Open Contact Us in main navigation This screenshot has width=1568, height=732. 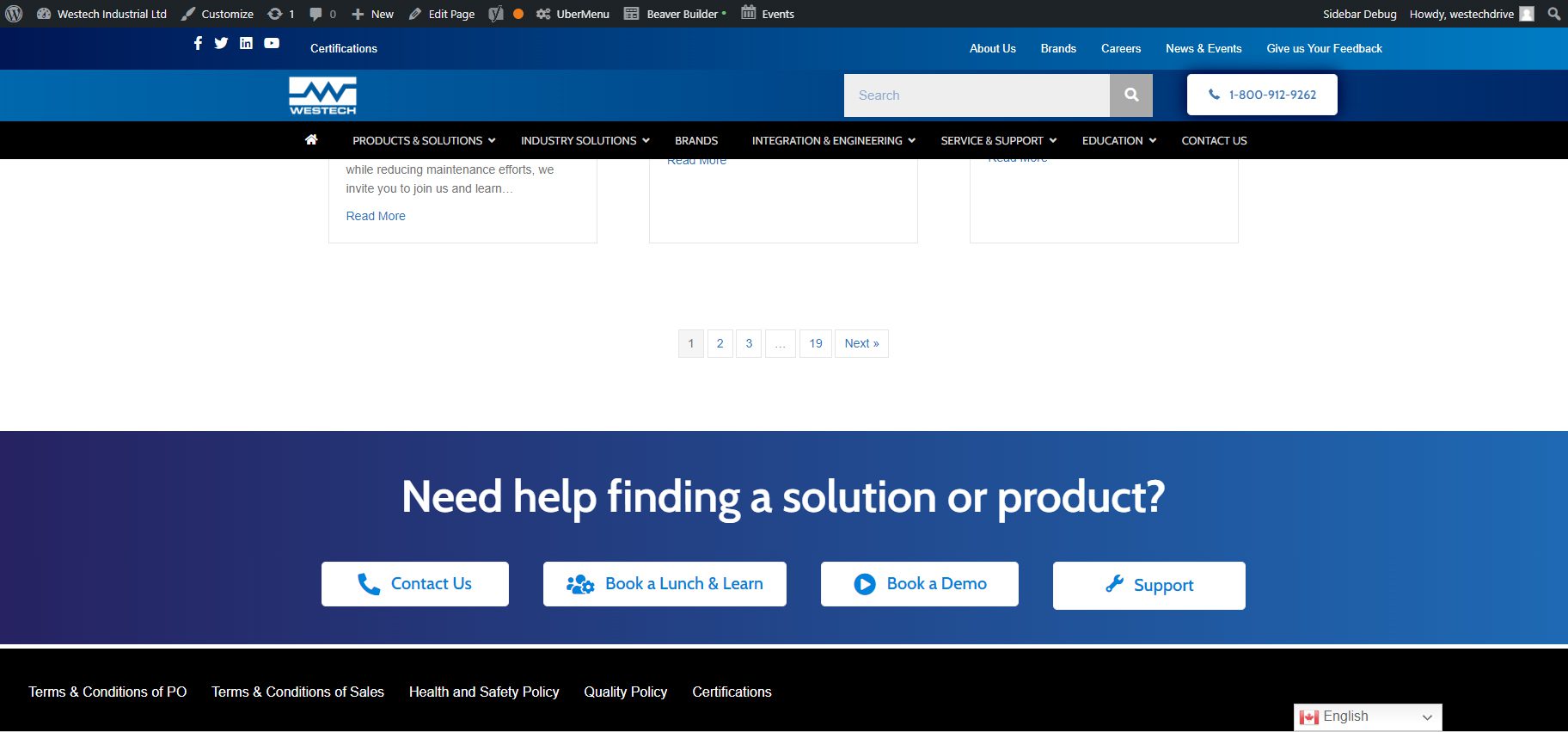point(1214,140)
